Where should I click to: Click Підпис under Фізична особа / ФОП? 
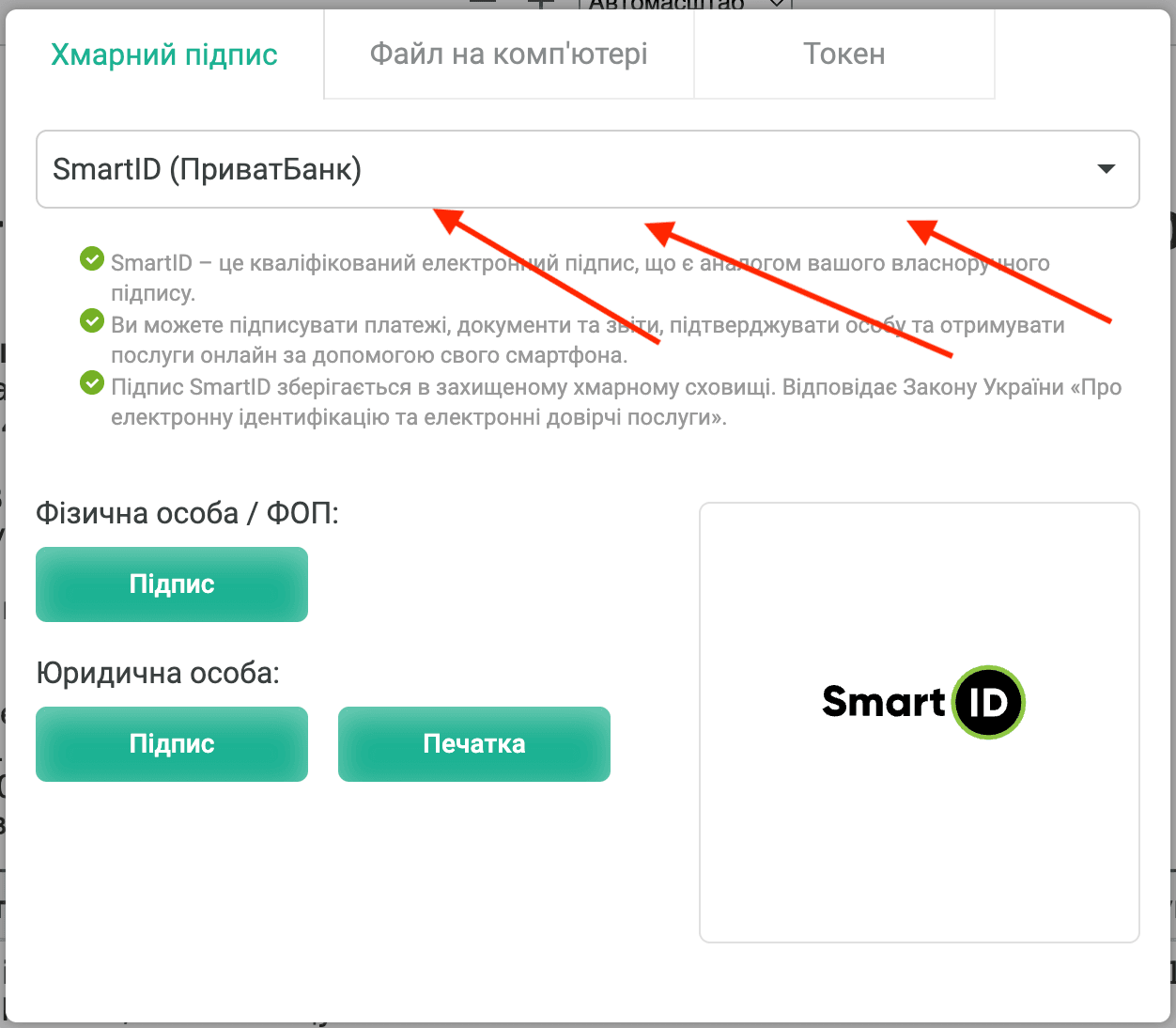[x=172, y=584]
